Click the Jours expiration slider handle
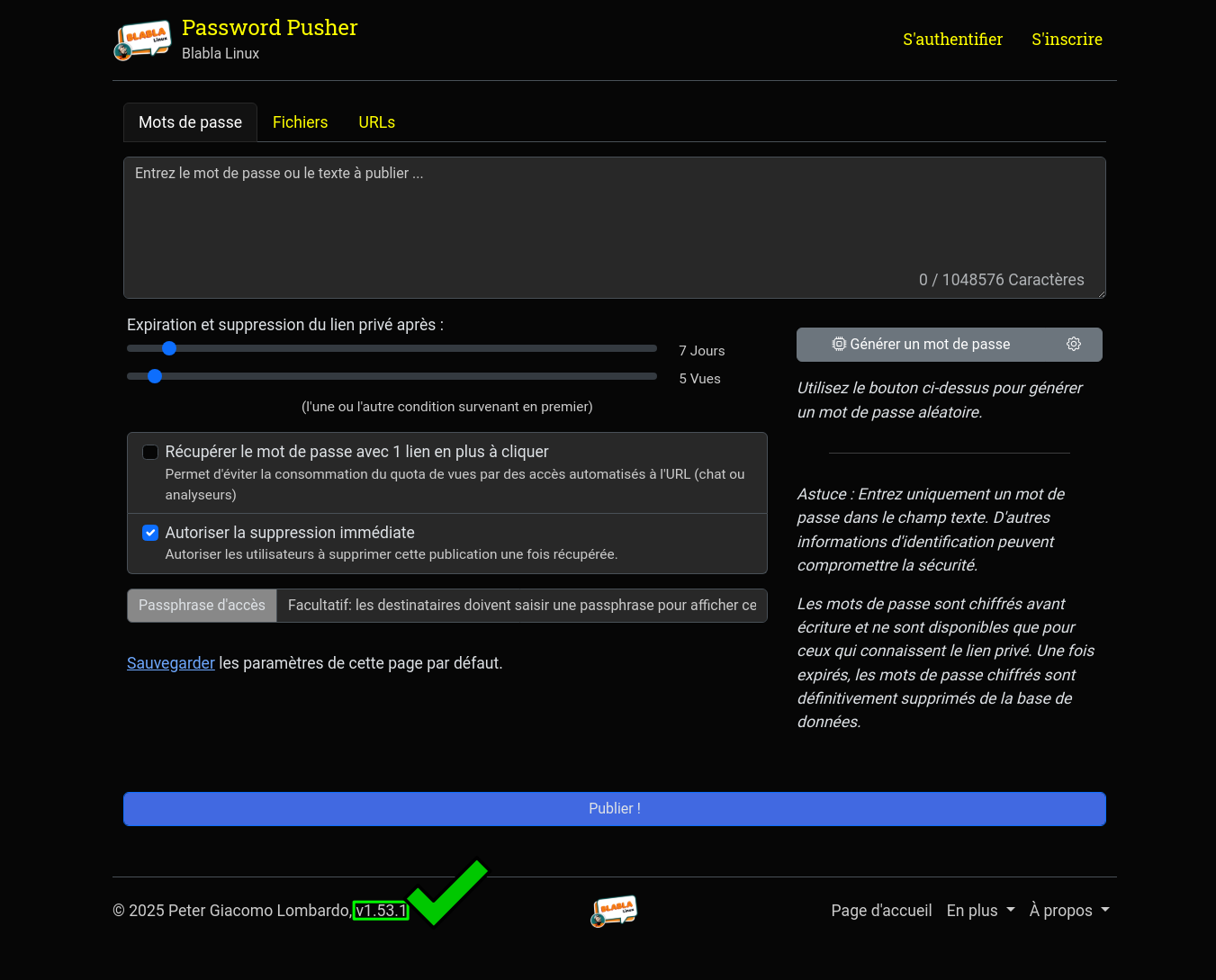The width and height of the screenshot is (1216, 980). (x=169, y=348)
